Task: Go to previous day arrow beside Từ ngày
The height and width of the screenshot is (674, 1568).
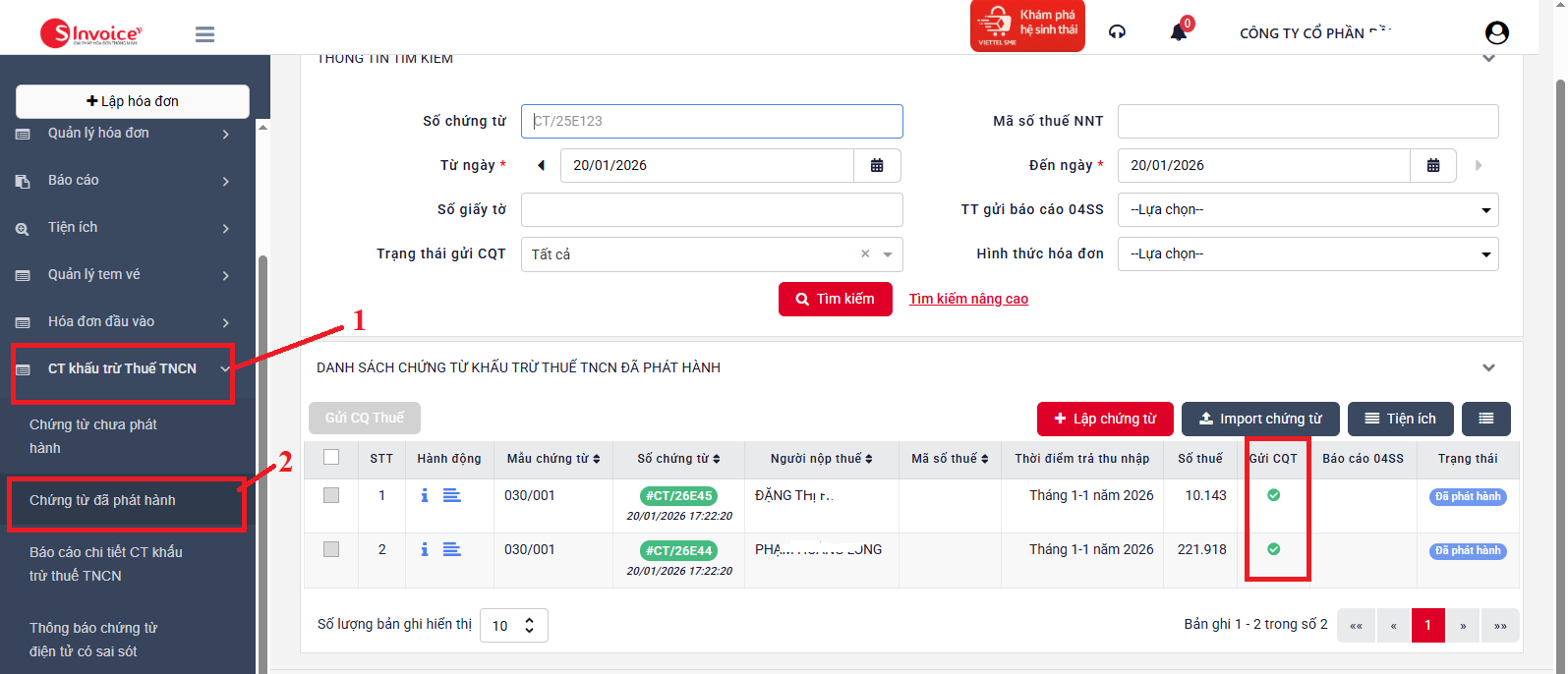Action: click(541, 166)
